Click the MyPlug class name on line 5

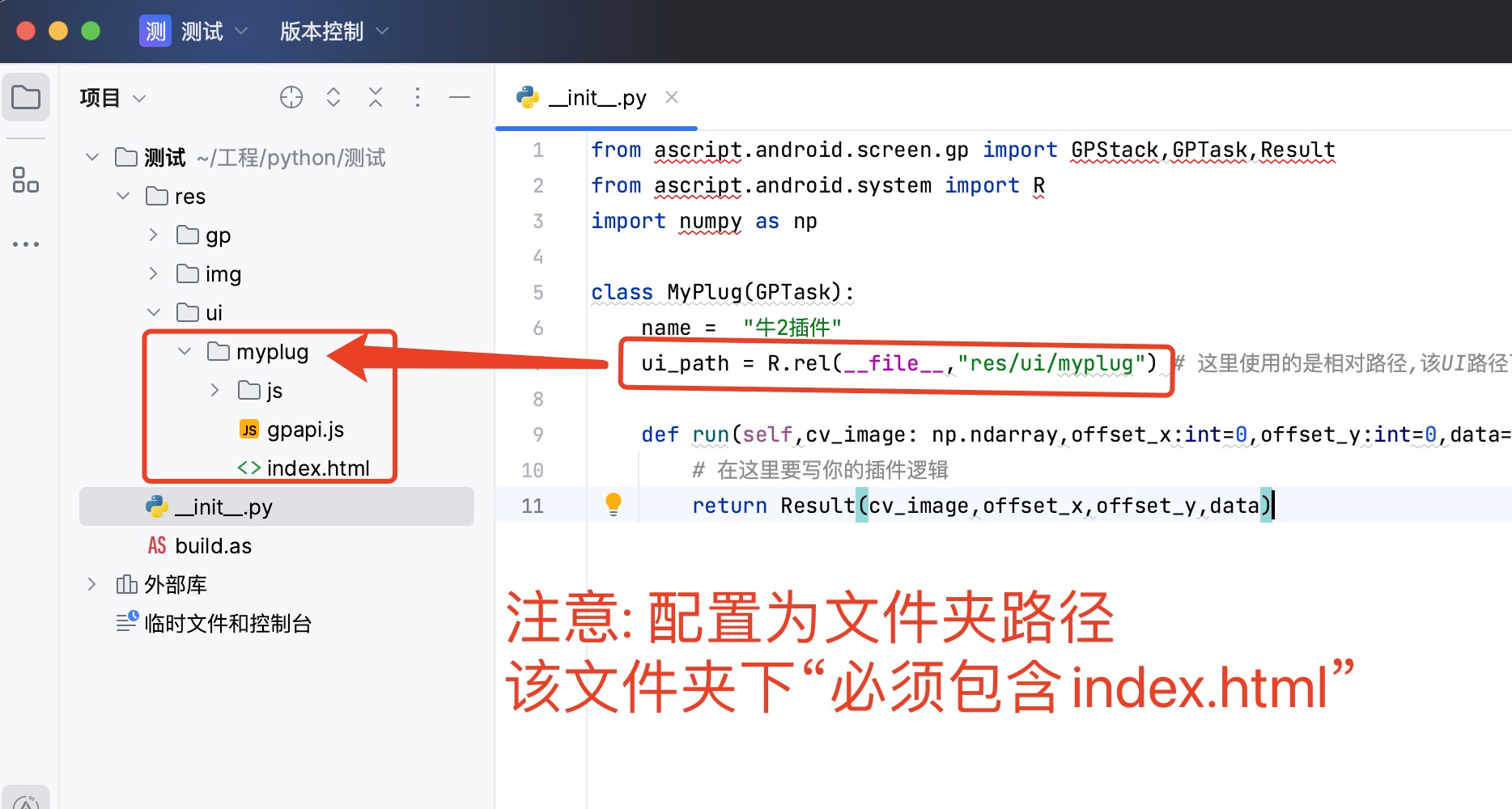pos(704,292)
